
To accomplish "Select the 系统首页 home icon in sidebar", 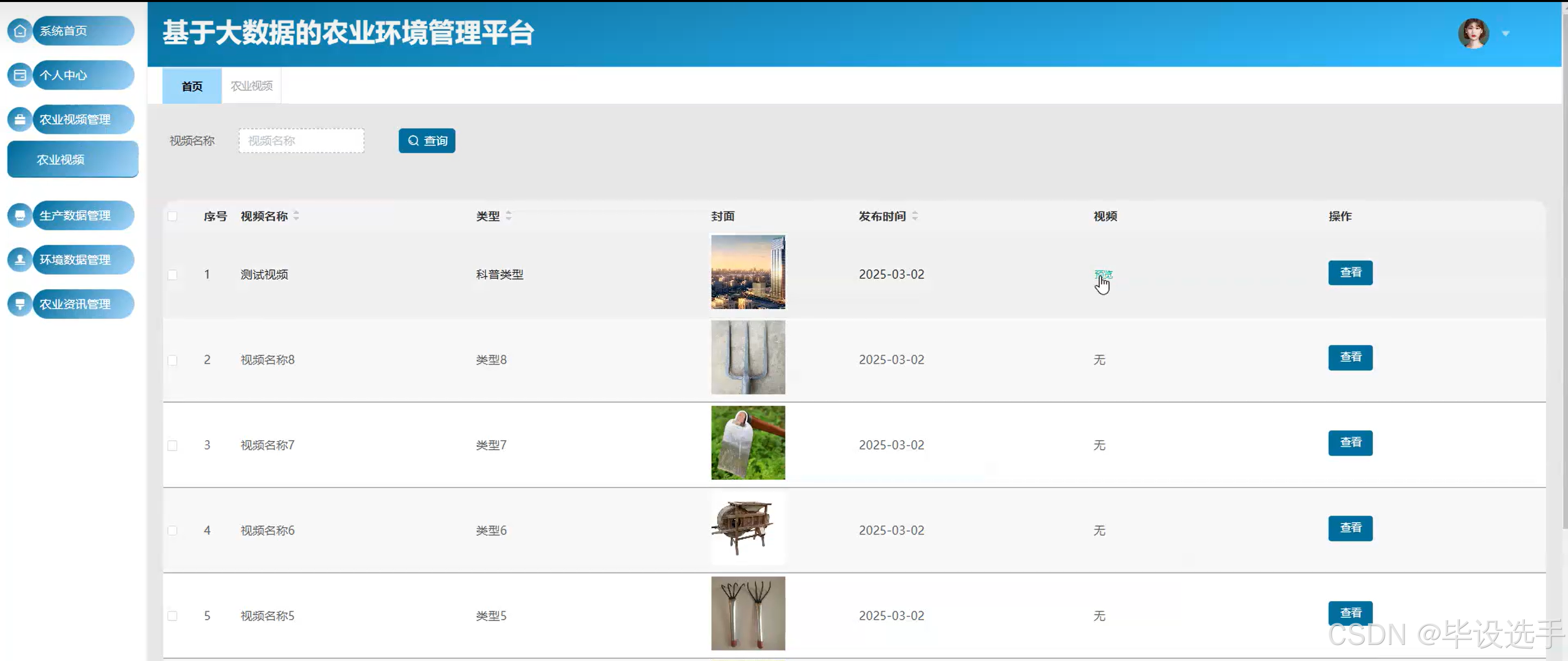I will pyautogui.click(x=19, y=30).
